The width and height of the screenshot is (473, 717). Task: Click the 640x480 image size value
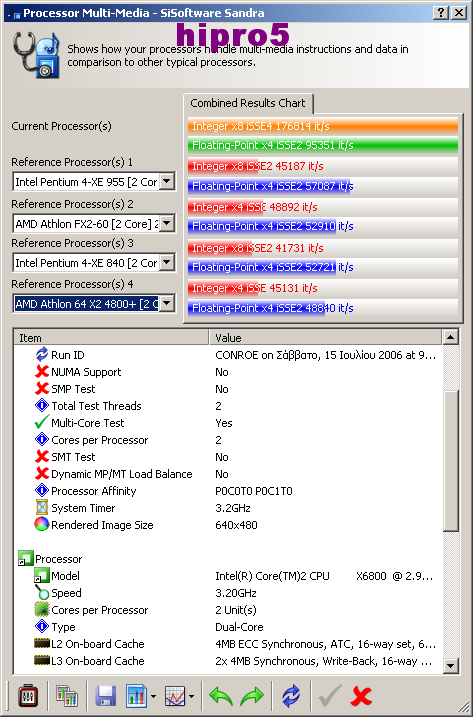click(x=236, y=525)
